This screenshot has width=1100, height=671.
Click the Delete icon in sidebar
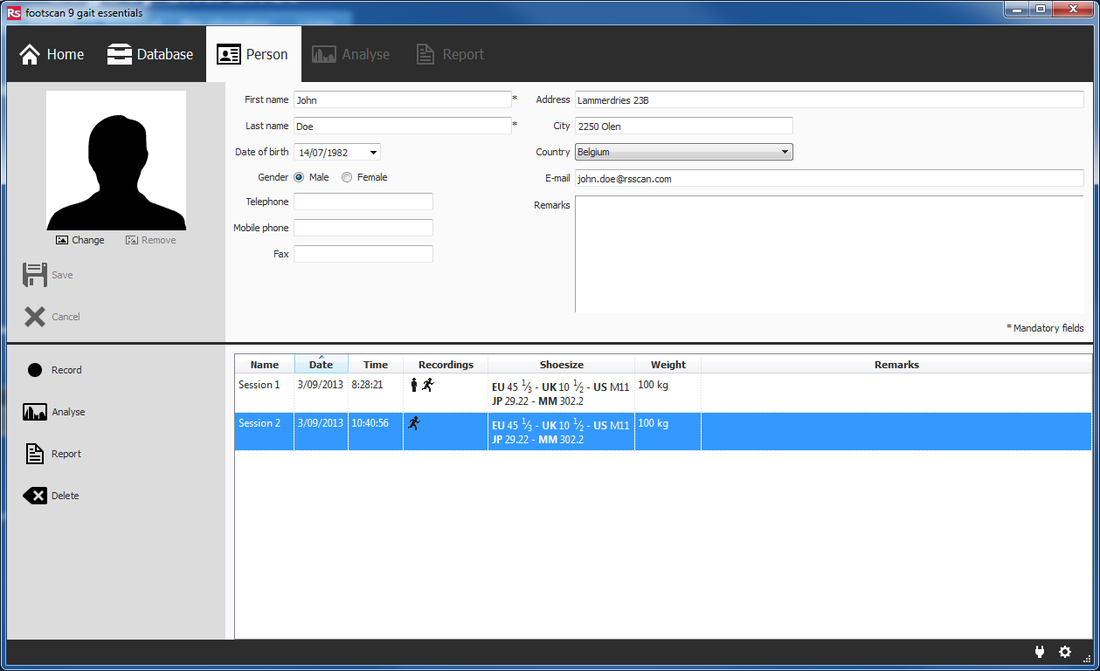(35, 496)
